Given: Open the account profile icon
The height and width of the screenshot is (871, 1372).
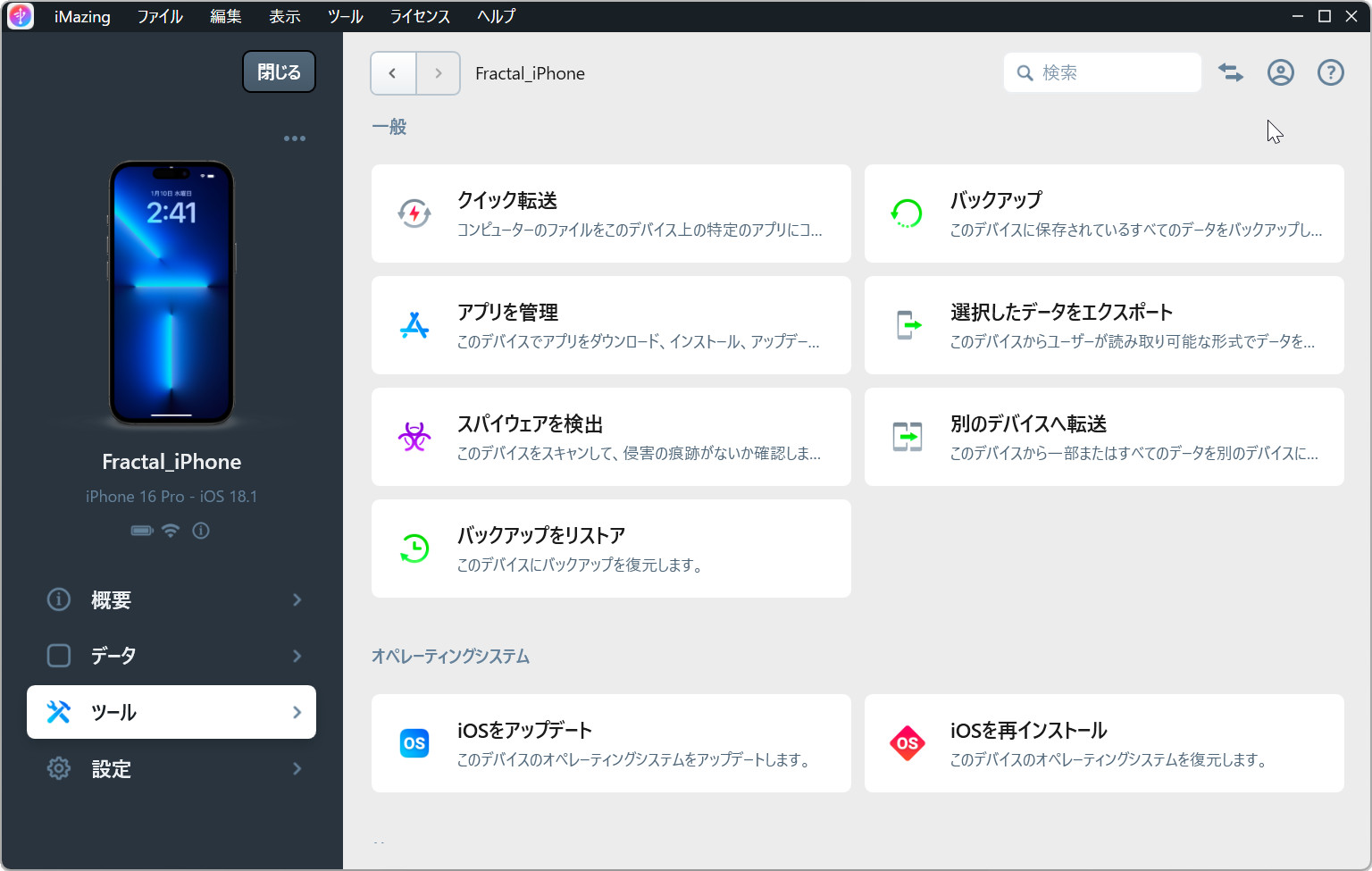Looking at the screenshot, I should [x=1281, y=73].
